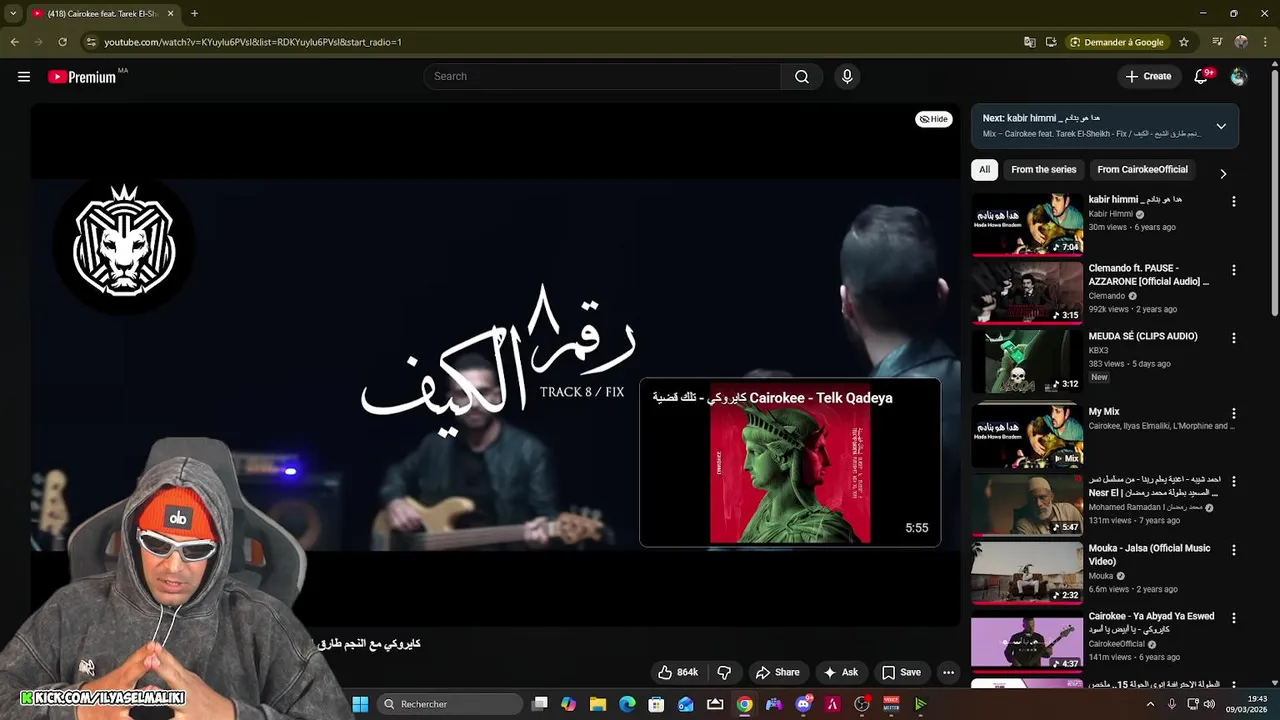Open options menu for MEUDA SÉ video

(1233, 338)
